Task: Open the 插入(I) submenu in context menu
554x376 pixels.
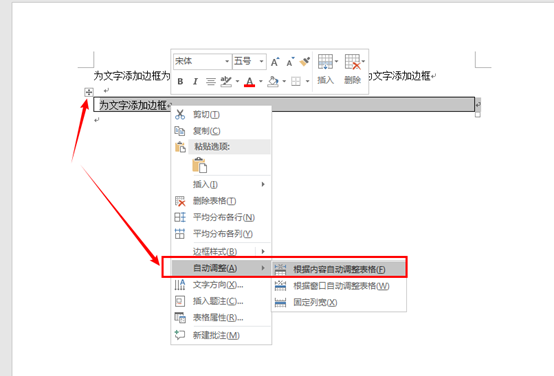Action: tap(221, 184)
